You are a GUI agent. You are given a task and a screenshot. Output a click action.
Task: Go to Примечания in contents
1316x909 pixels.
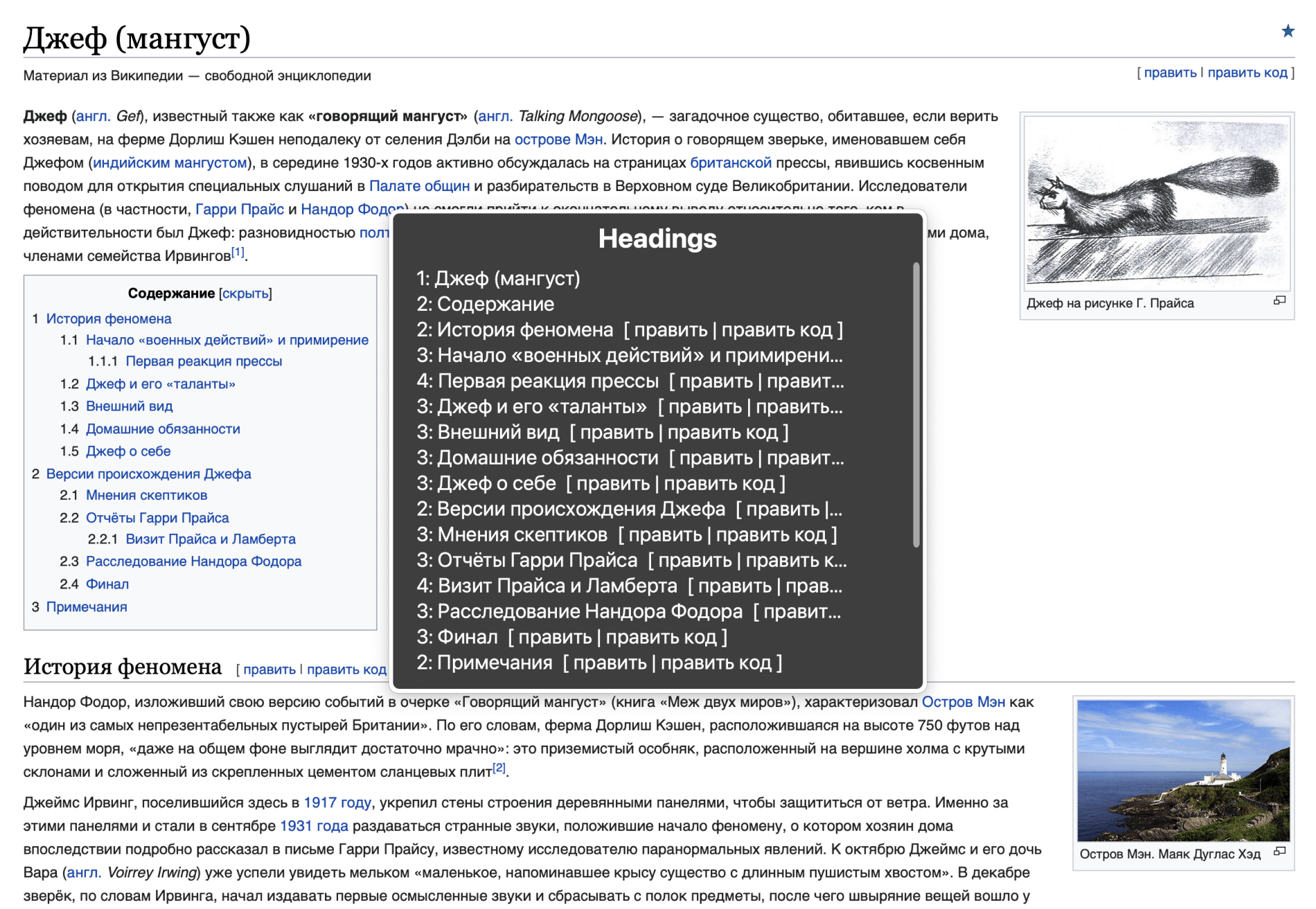tap(87, 607)
